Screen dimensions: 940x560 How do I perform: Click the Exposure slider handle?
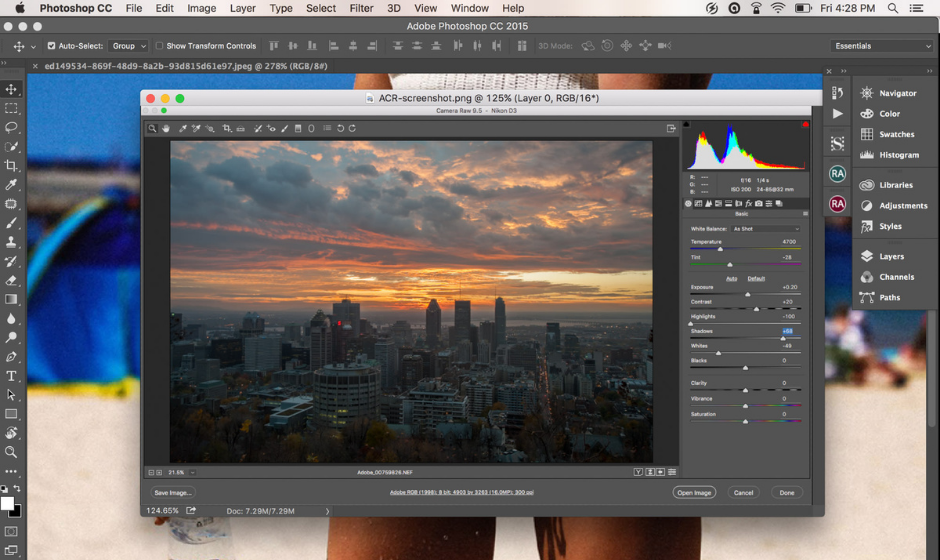pyautogui.click(x=748, y=294)
